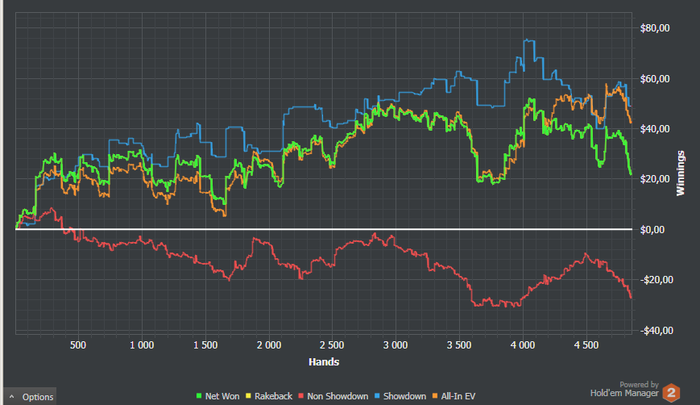The width and height of the screenshot is (700, 405).
Task: Click the -$20,00 axis label
Action: tap(656, 280)
